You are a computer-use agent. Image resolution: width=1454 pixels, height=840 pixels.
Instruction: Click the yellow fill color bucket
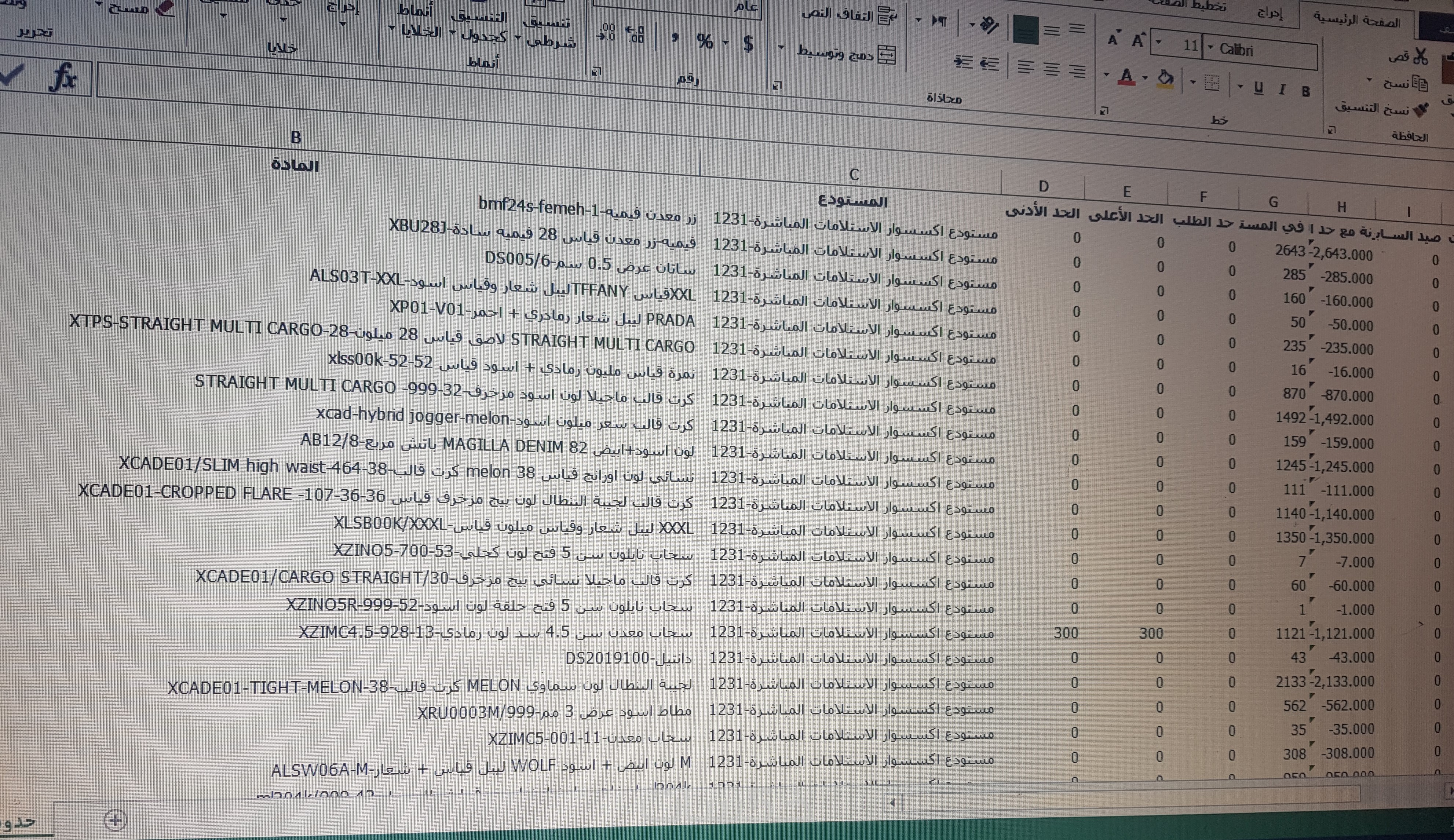(1165, 79)
